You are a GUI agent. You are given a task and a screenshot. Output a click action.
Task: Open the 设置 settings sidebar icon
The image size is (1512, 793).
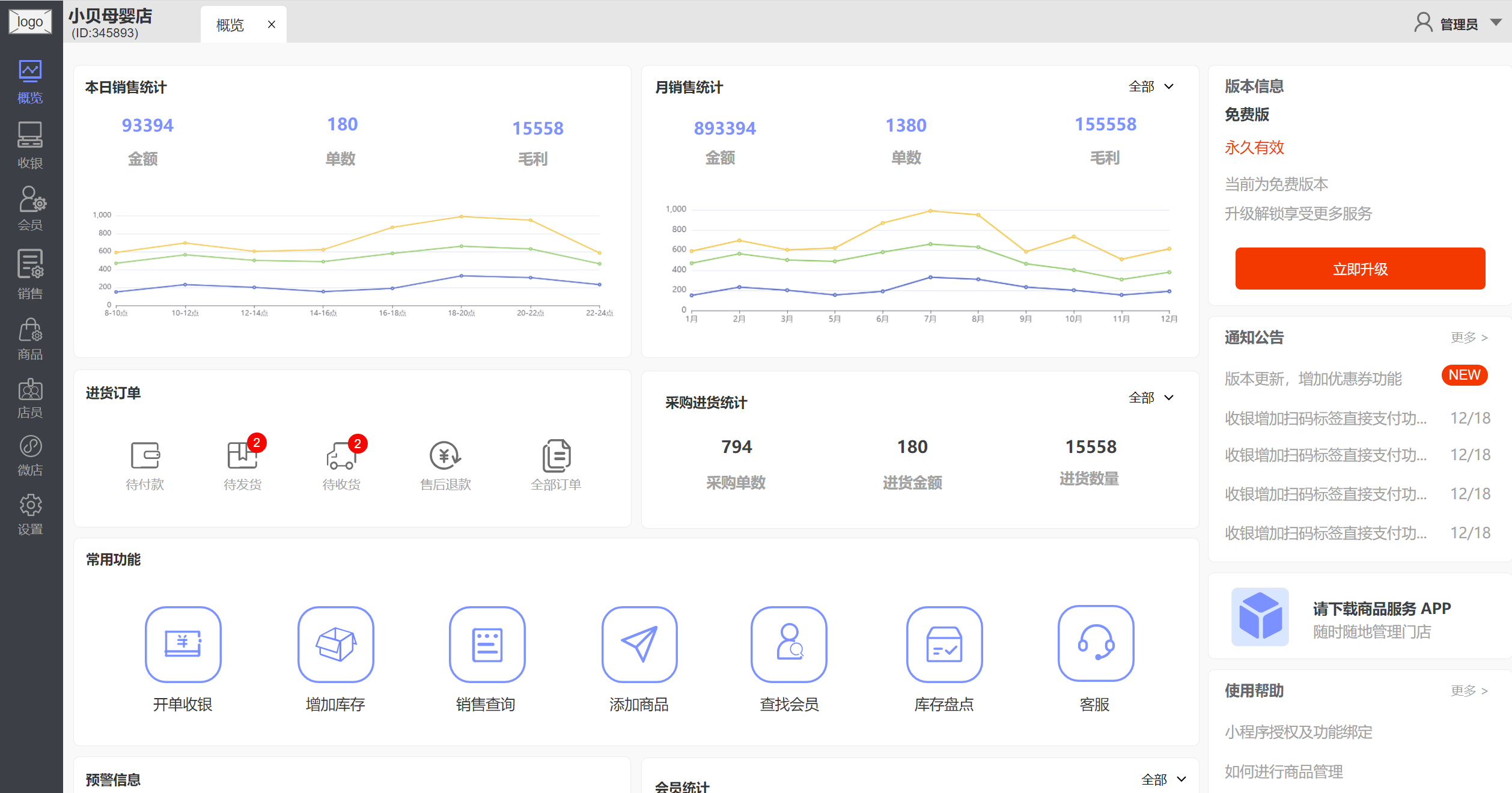click(x=31, y=505)
